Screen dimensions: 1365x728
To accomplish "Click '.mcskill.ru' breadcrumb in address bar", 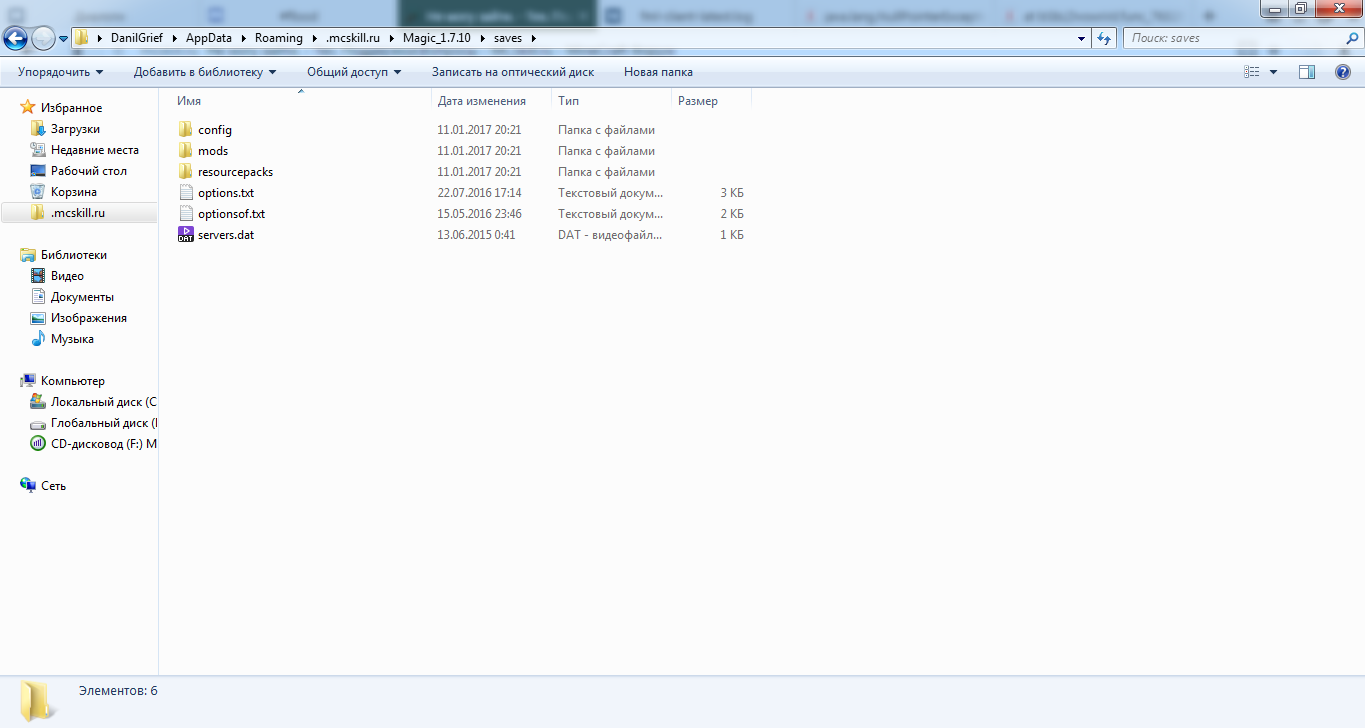I will pos(353,38).
